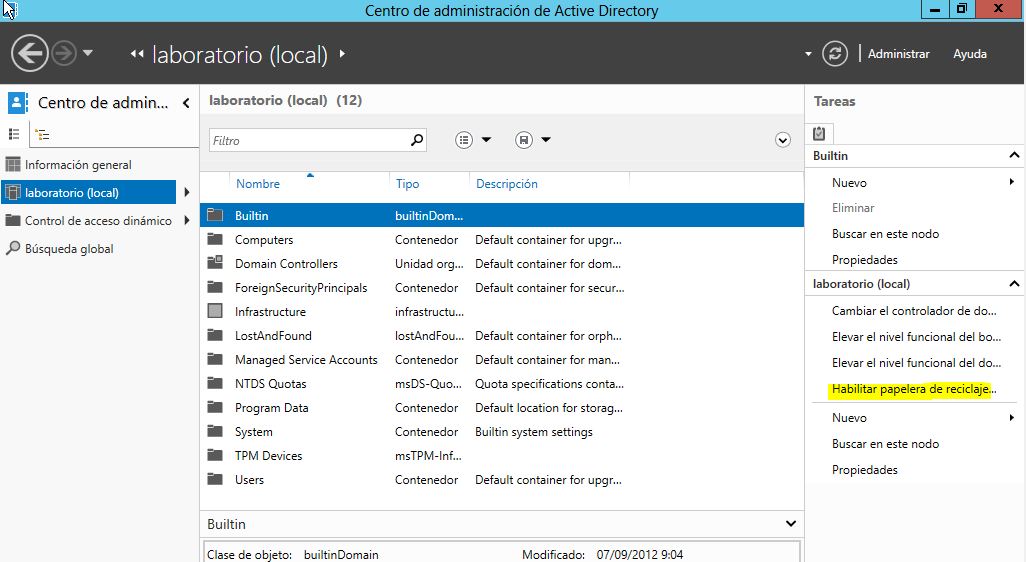Image resolution: width=1026 pixels, height=562 pixels.
Task: Click the breadcrumb double-chevron before laboratorio
Action: click(137, 54)
